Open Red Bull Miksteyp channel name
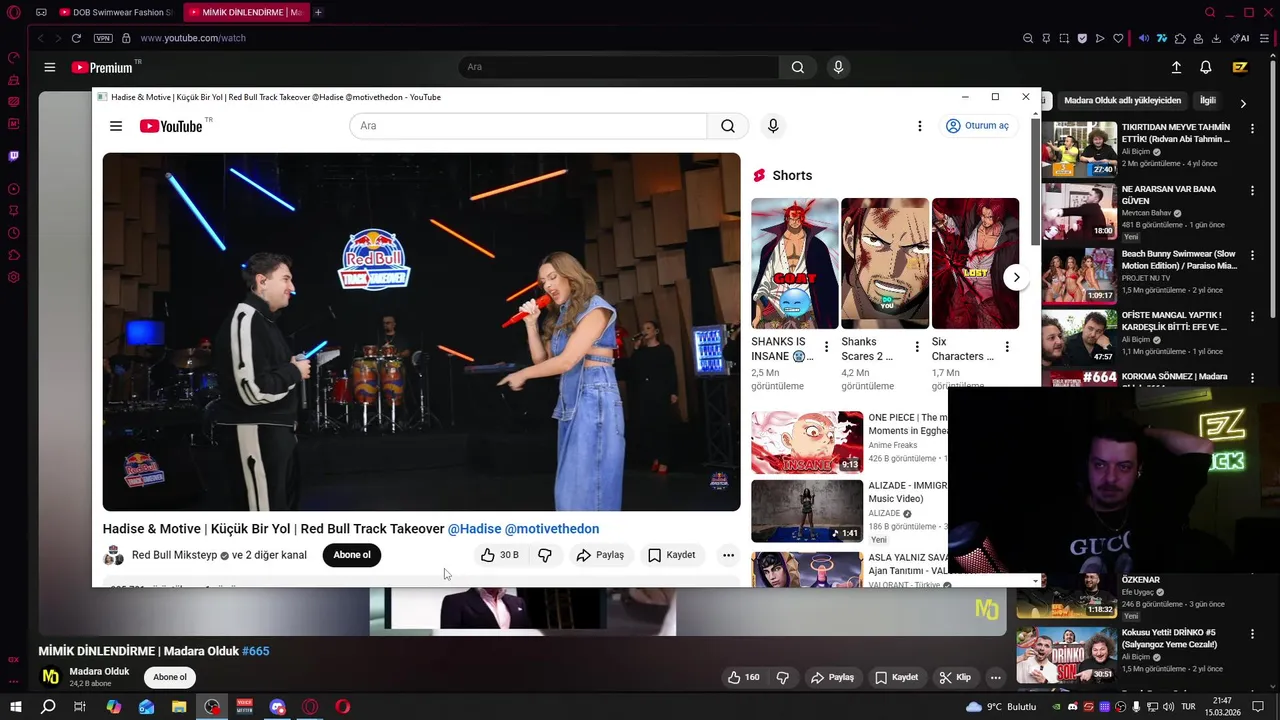Viewport: 1280px width, 720px height. [x=174, y=555]
